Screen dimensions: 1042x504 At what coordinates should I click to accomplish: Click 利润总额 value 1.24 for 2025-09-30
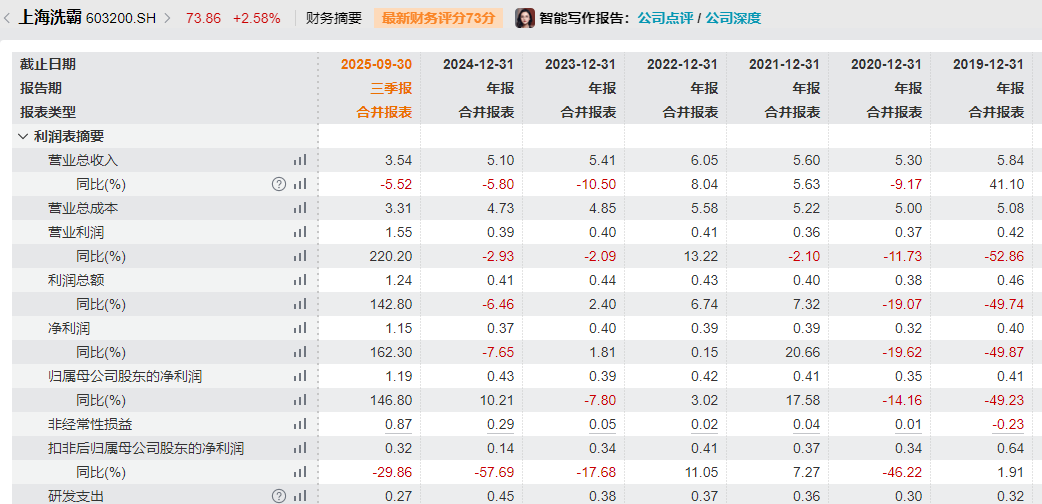point(399,281)
